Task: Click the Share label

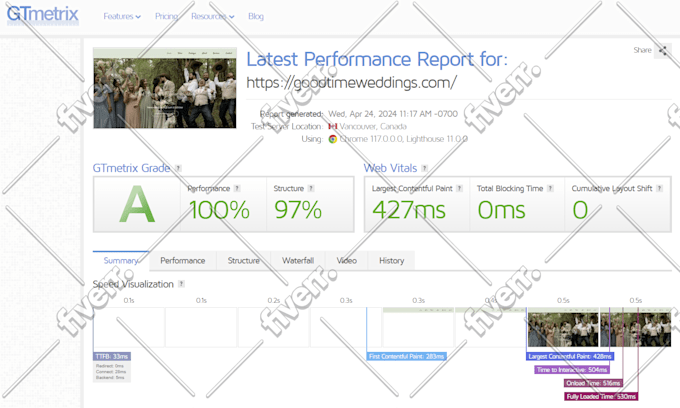Action: tap(642, 50)
